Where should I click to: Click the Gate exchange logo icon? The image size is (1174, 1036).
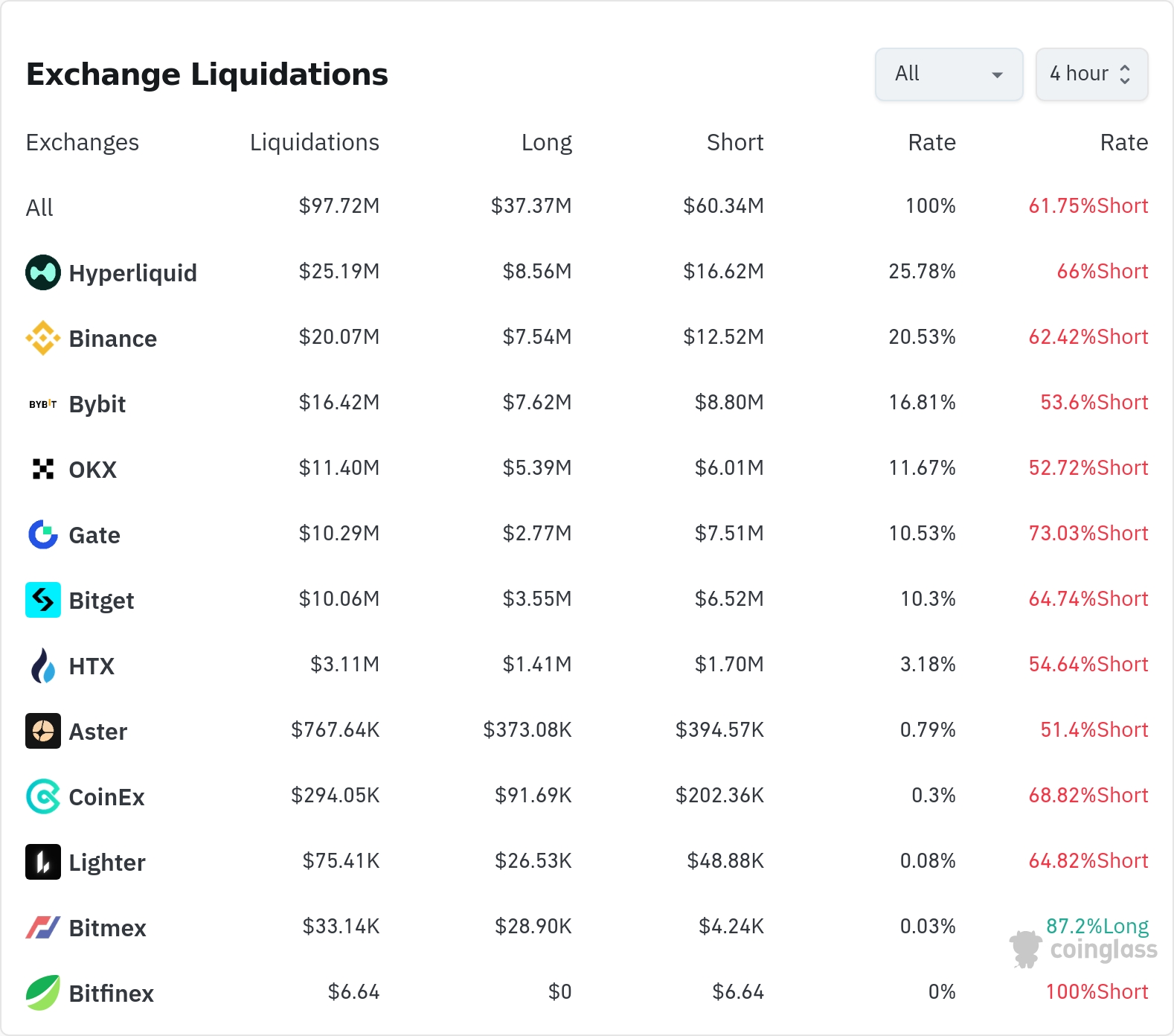[43, 534]
